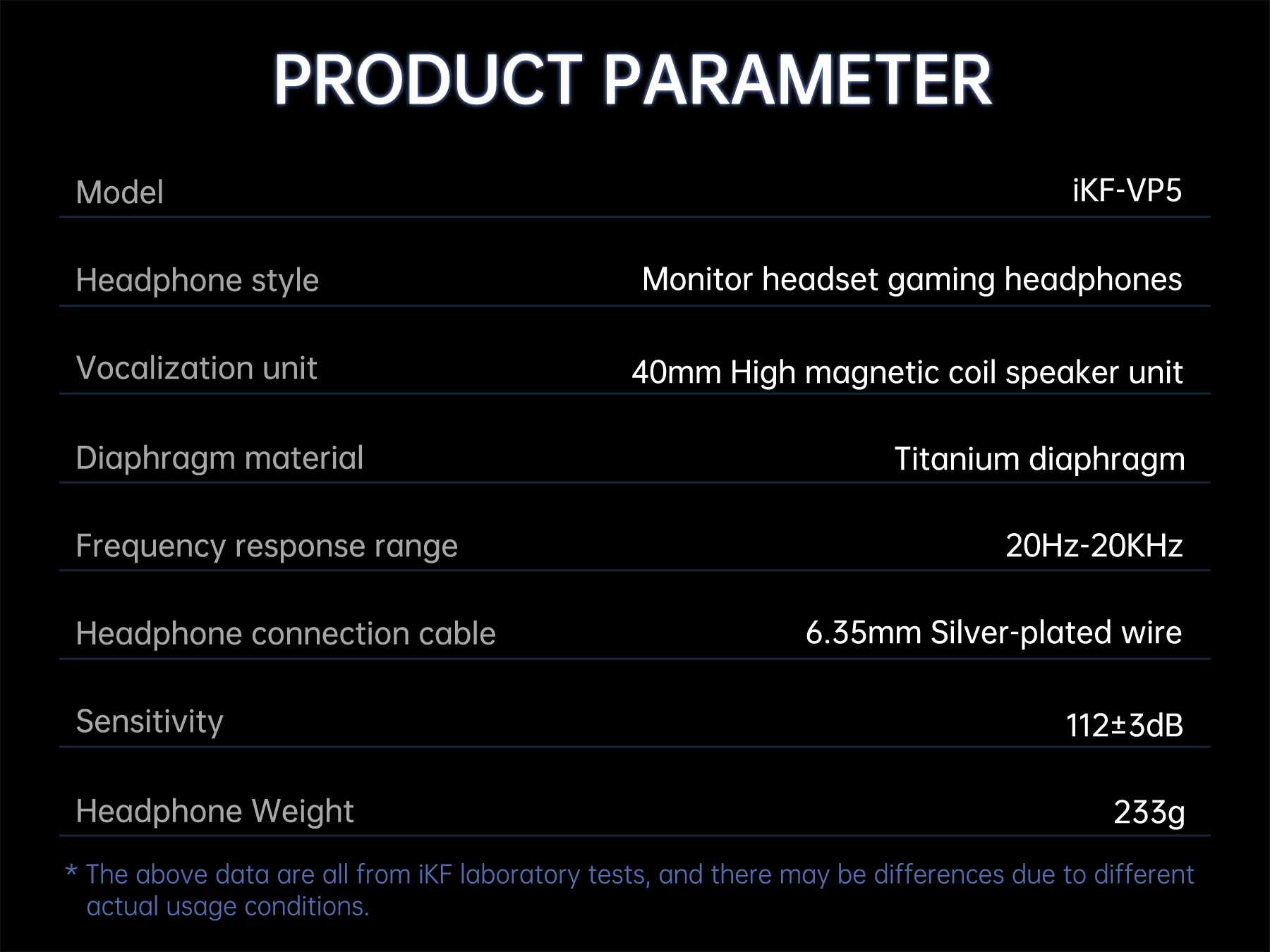Click the Headphone style label
The image size is (1270, 952).
tap(197, 280)
